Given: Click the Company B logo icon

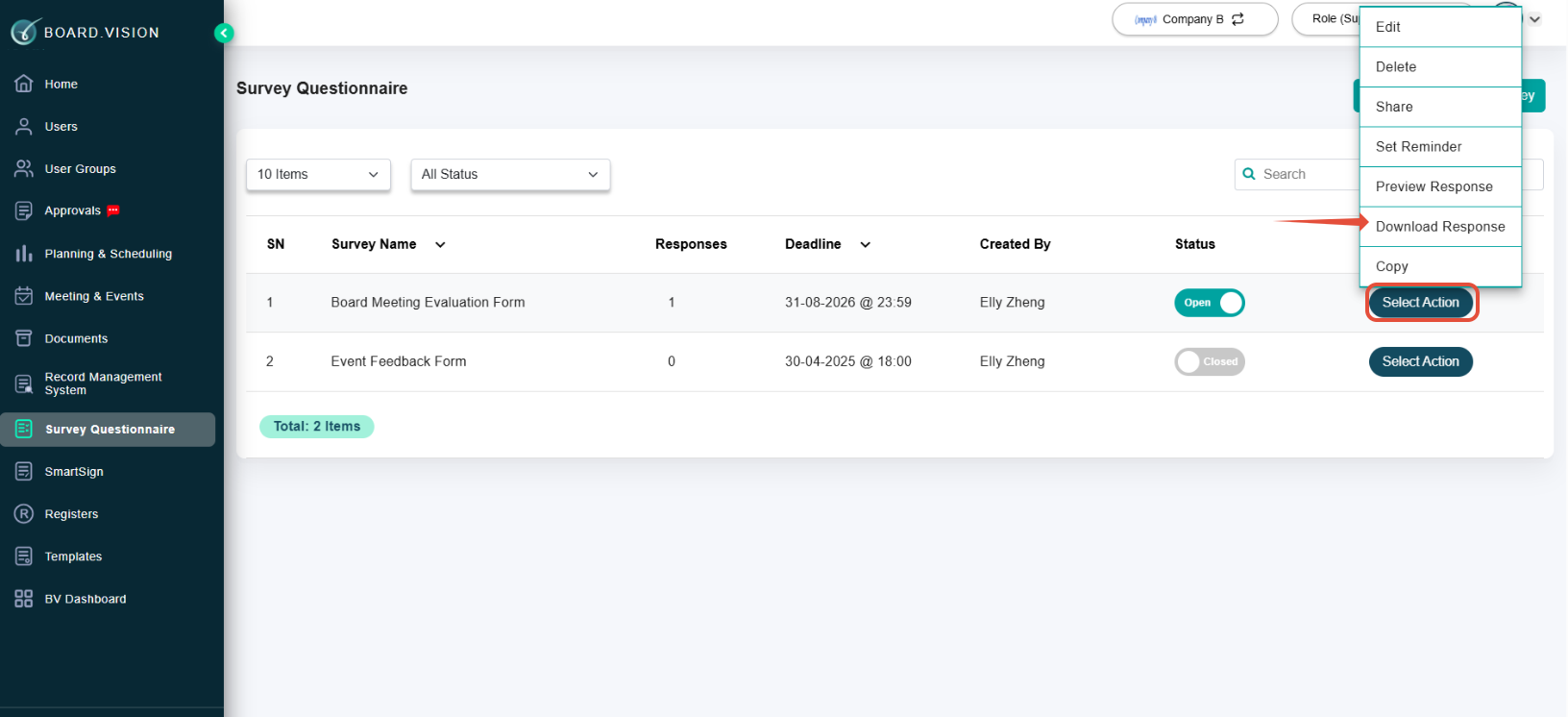Looking at the screenshot, I should pos(1145,19).
